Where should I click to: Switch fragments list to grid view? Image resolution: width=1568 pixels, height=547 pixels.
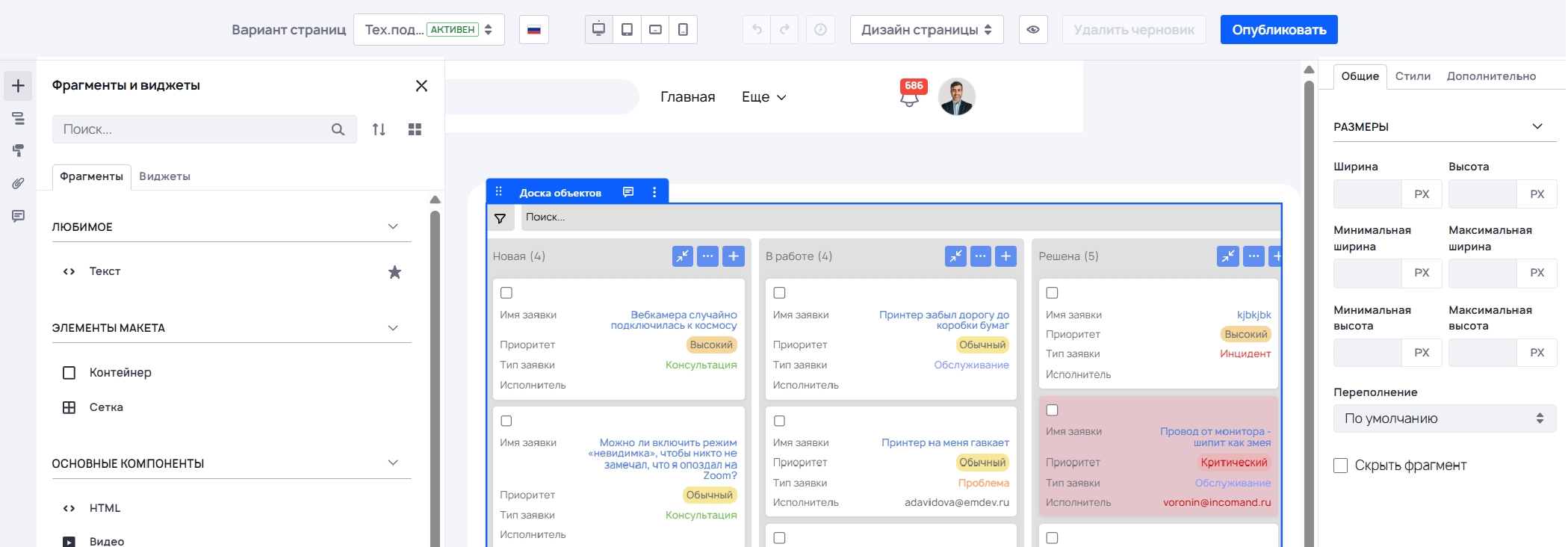[x=415, y=129]
